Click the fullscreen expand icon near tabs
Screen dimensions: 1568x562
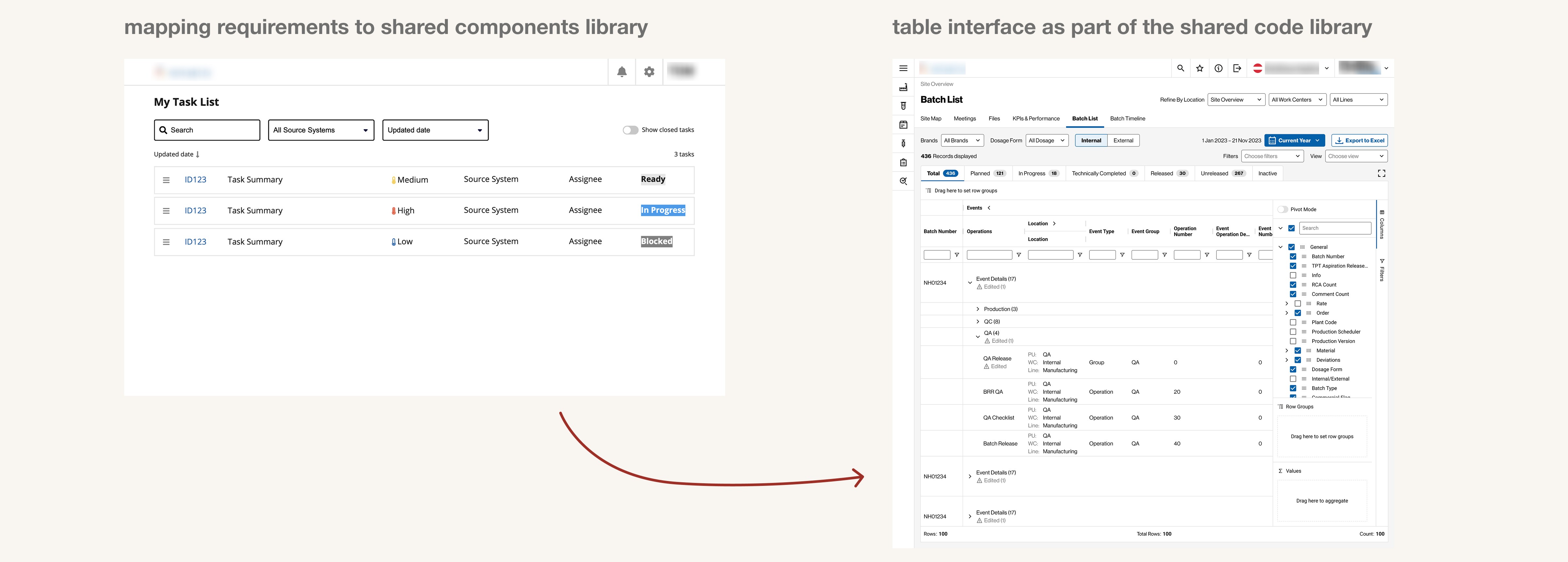click(x=1381, y=174)
